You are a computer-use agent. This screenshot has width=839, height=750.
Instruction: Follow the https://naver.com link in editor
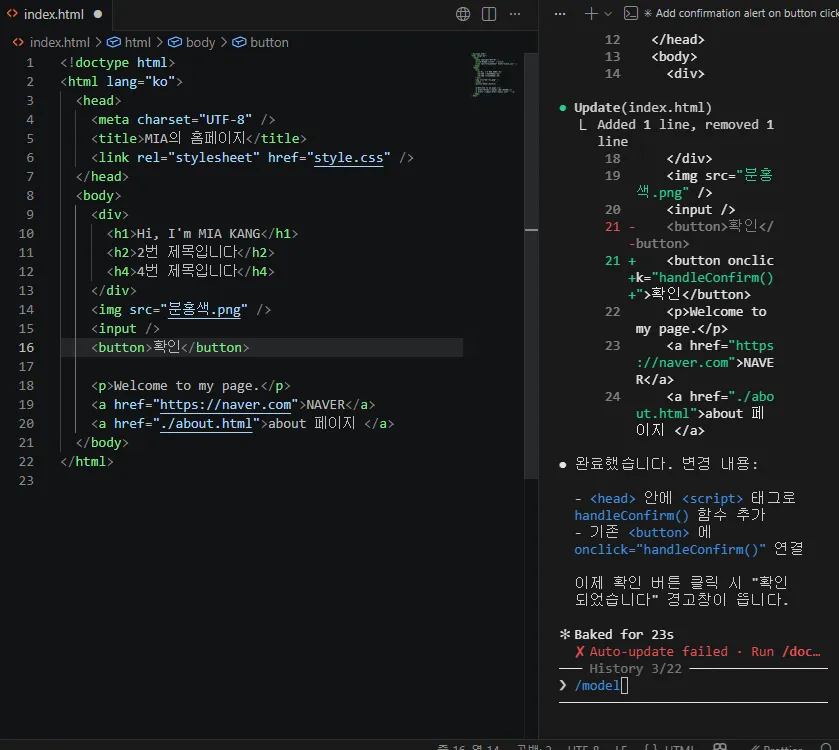tap(226, 405)
